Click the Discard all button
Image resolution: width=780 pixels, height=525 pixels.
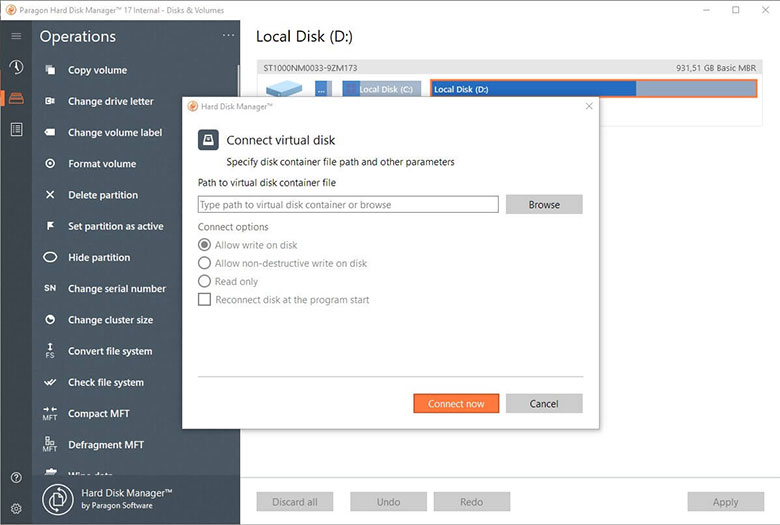(x=294, y=502)
